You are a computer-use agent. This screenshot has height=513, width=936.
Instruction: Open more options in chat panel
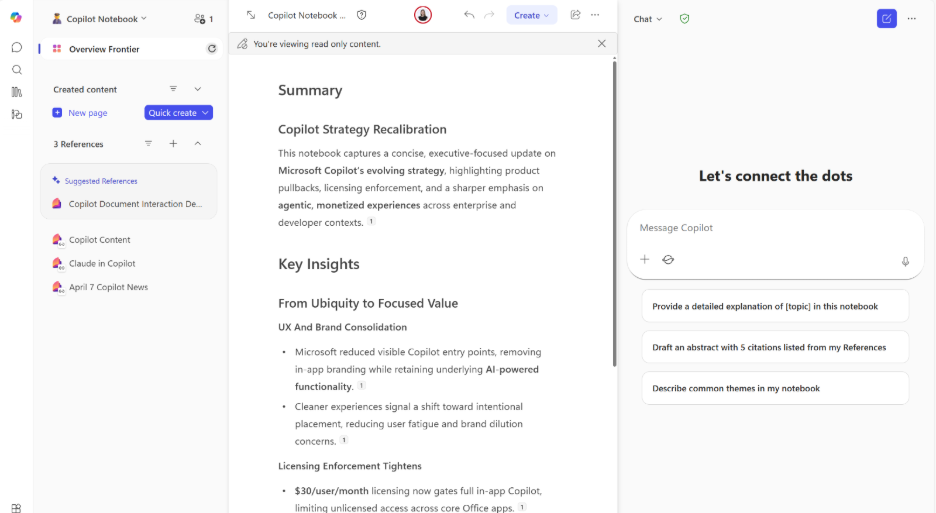912,19
